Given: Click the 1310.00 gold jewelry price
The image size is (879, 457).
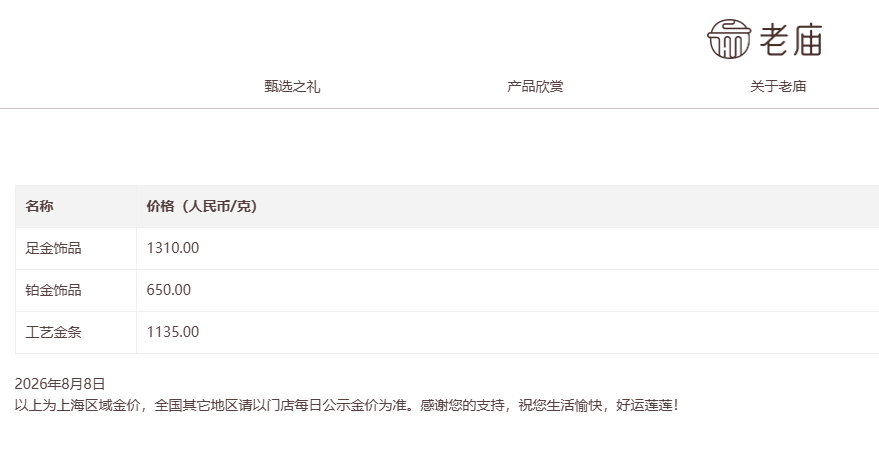Looking at the screenshot, I should tap(173, 248).
